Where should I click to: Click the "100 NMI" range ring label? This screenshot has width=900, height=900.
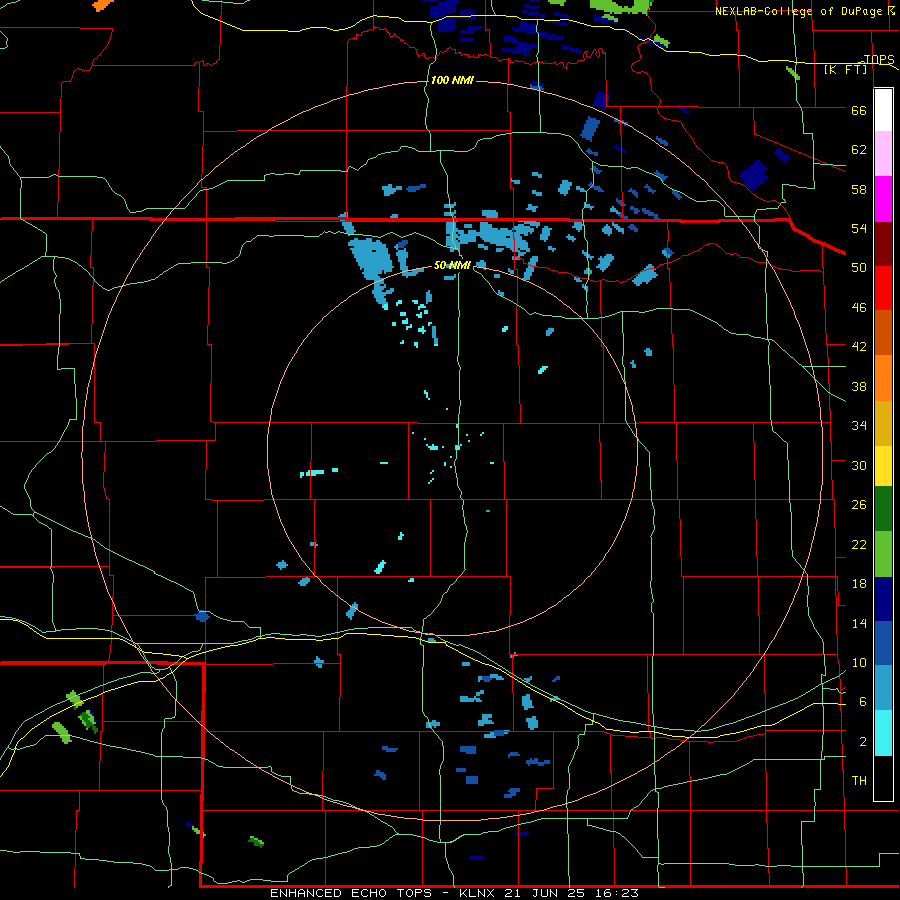click(452, 80)
